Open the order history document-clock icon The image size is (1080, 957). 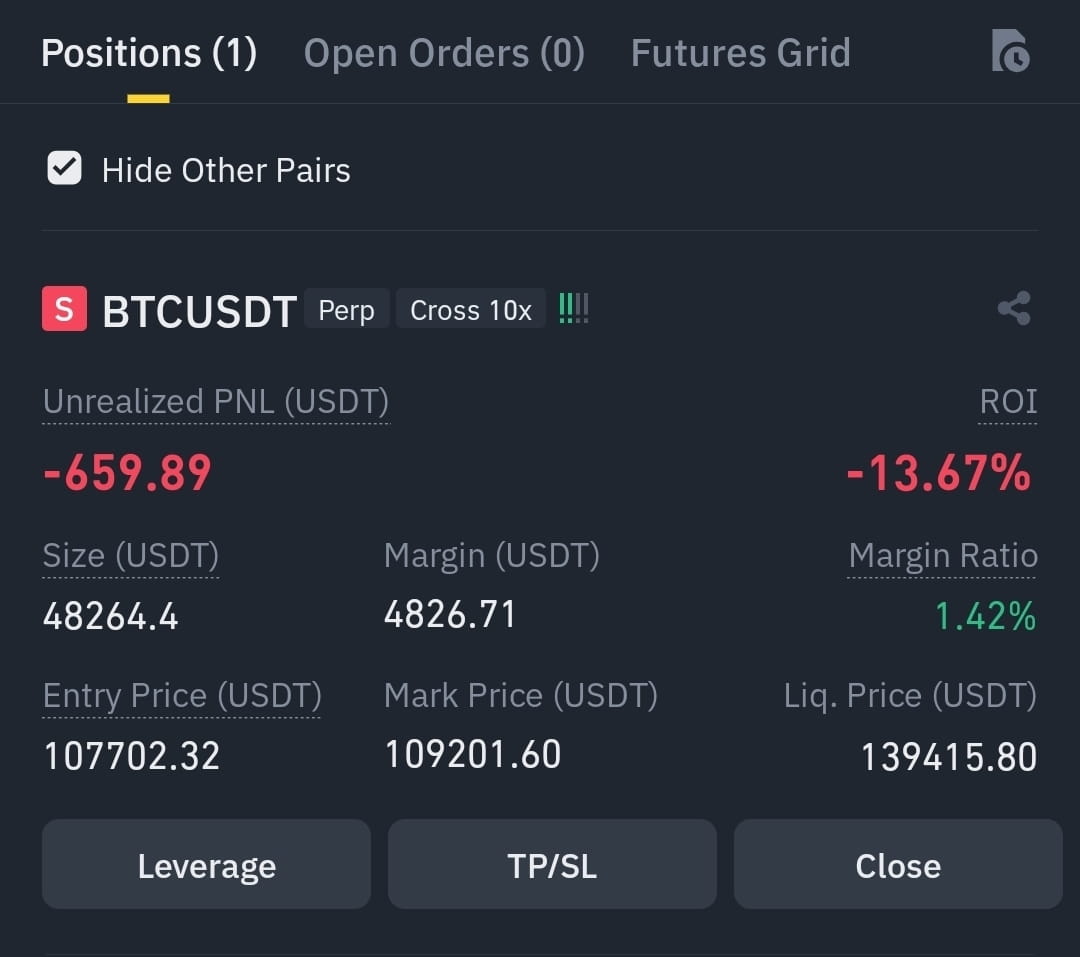(x=1010, y=51)
